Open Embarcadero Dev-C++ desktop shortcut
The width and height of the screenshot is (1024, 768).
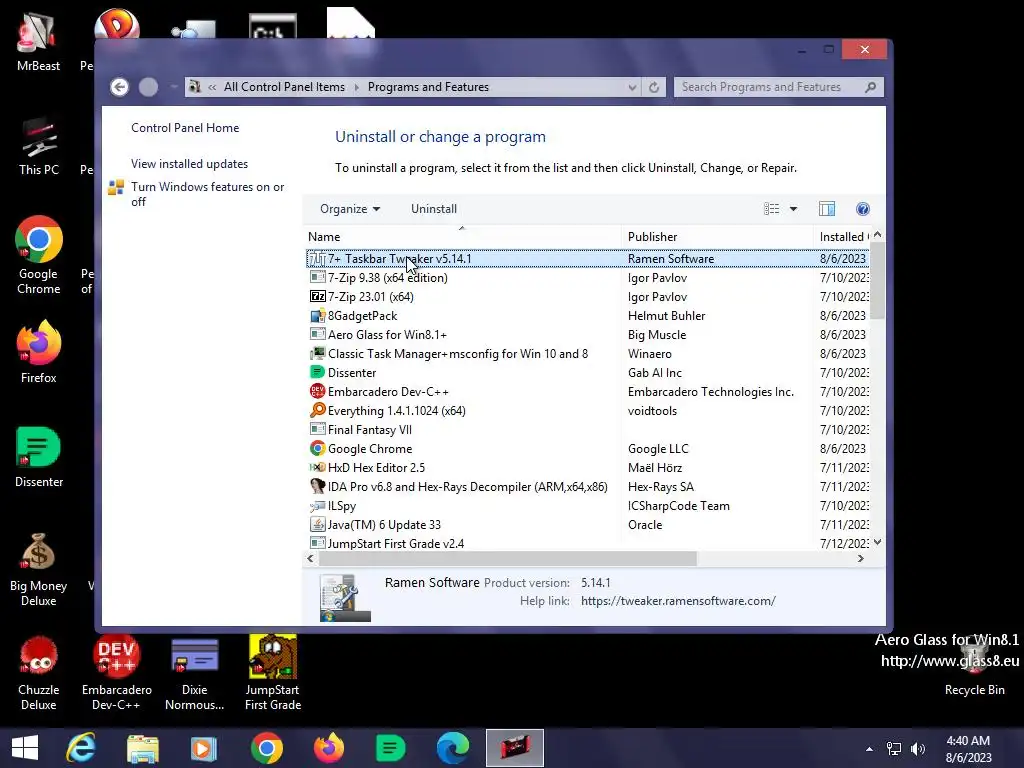click(116, 673)
